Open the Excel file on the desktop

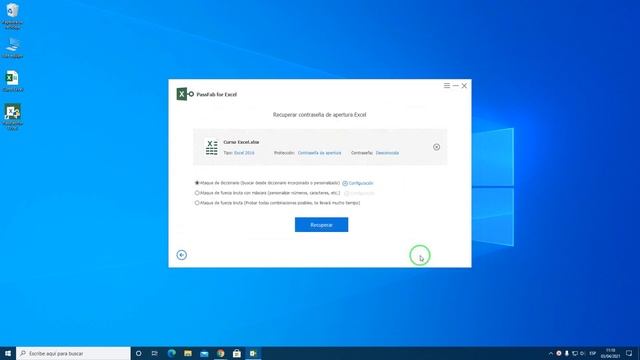pos(12,81)
